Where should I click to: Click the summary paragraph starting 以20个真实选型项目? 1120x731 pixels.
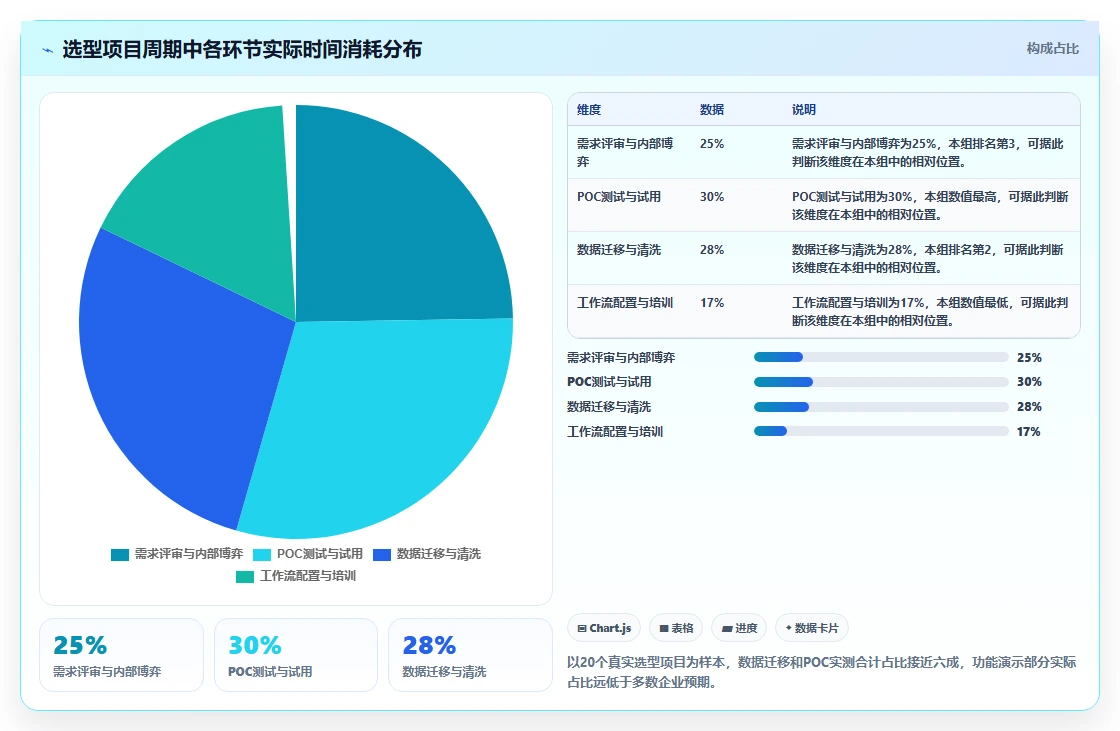click(x=821, y=672)
